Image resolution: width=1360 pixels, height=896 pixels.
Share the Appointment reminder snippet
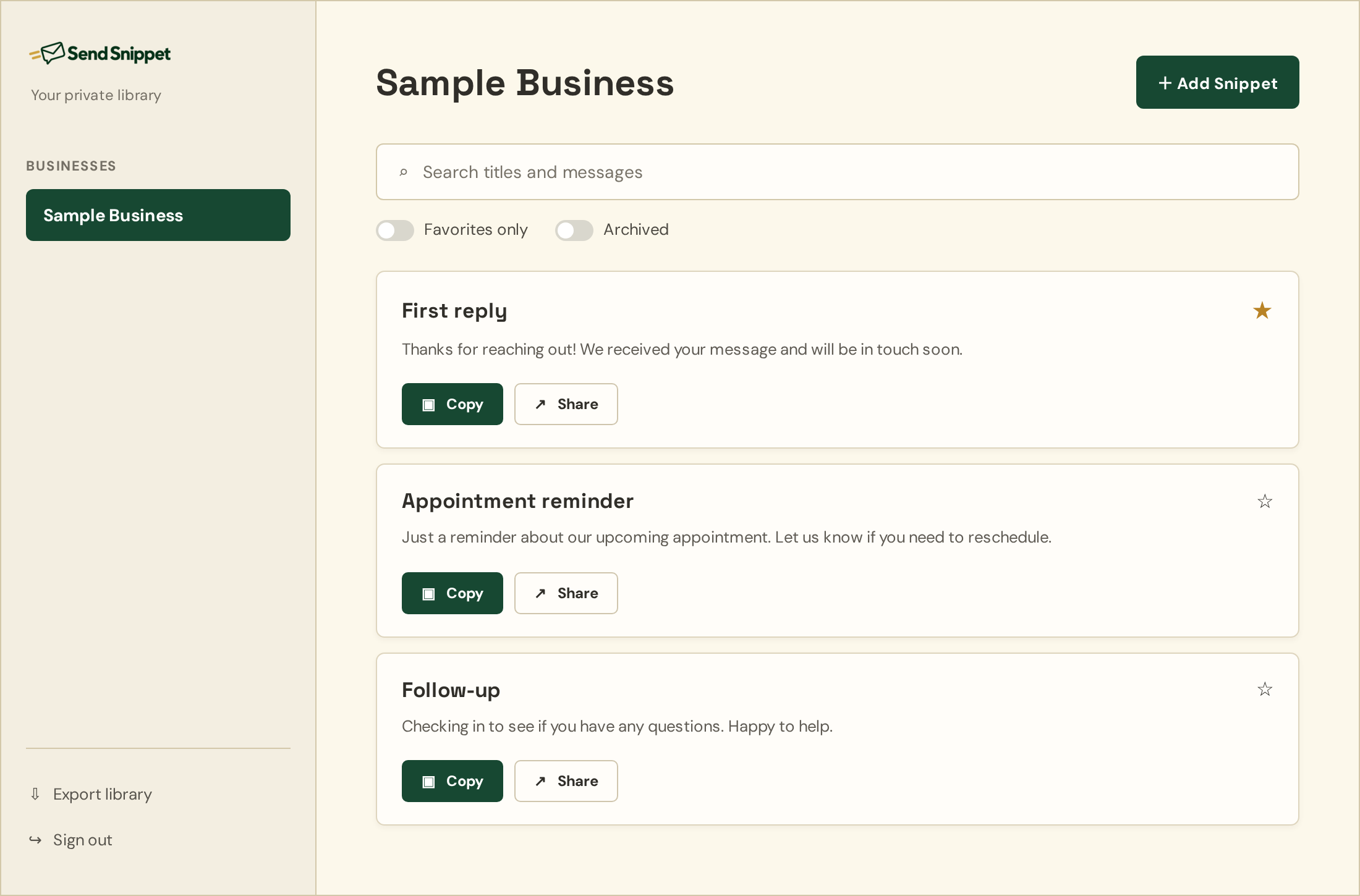(566, 593)
